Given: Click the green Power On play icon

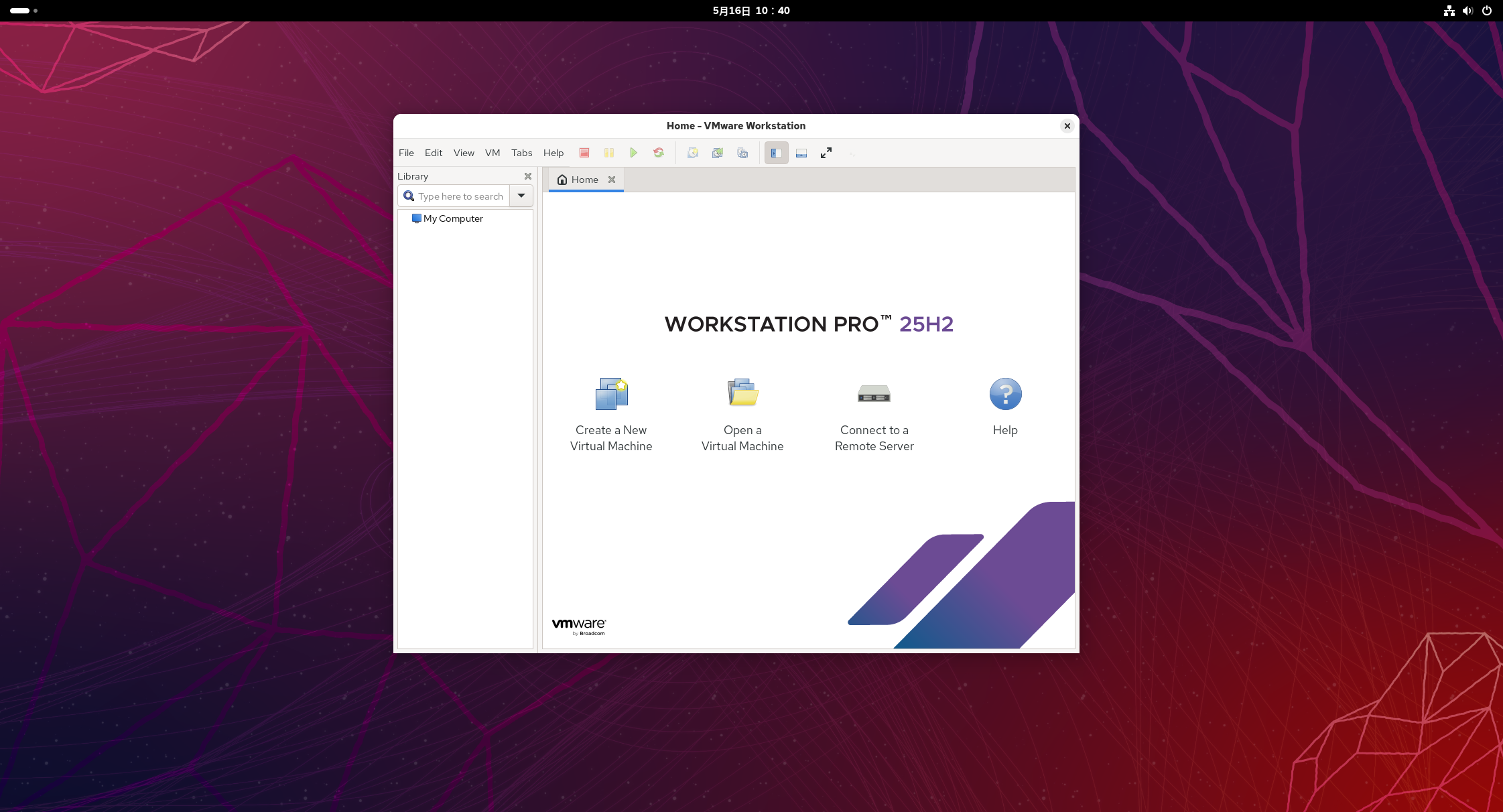Looking at the screenshot, I should 634,153.
